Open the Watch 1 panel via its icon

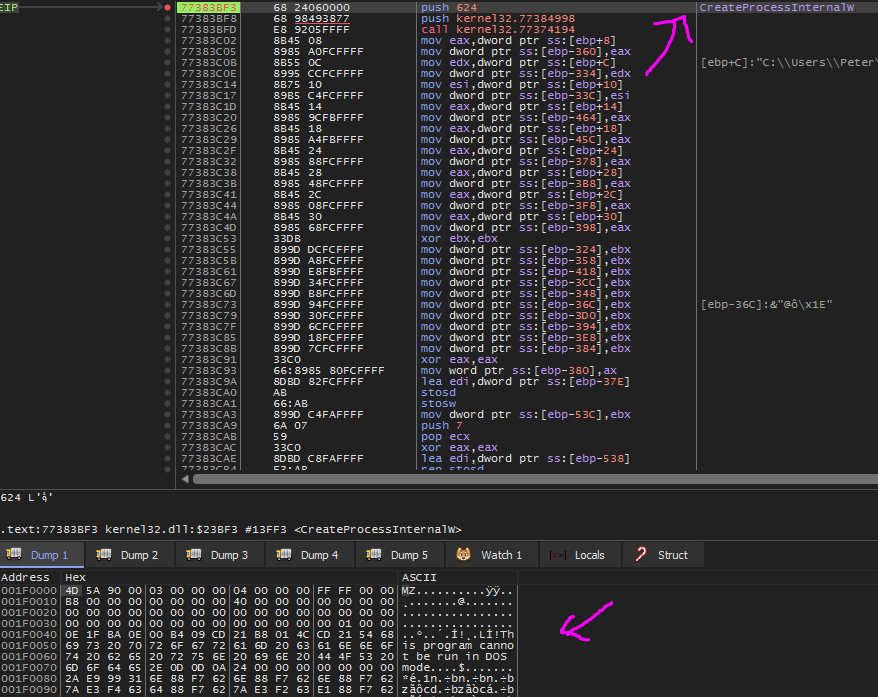point(464,555)
